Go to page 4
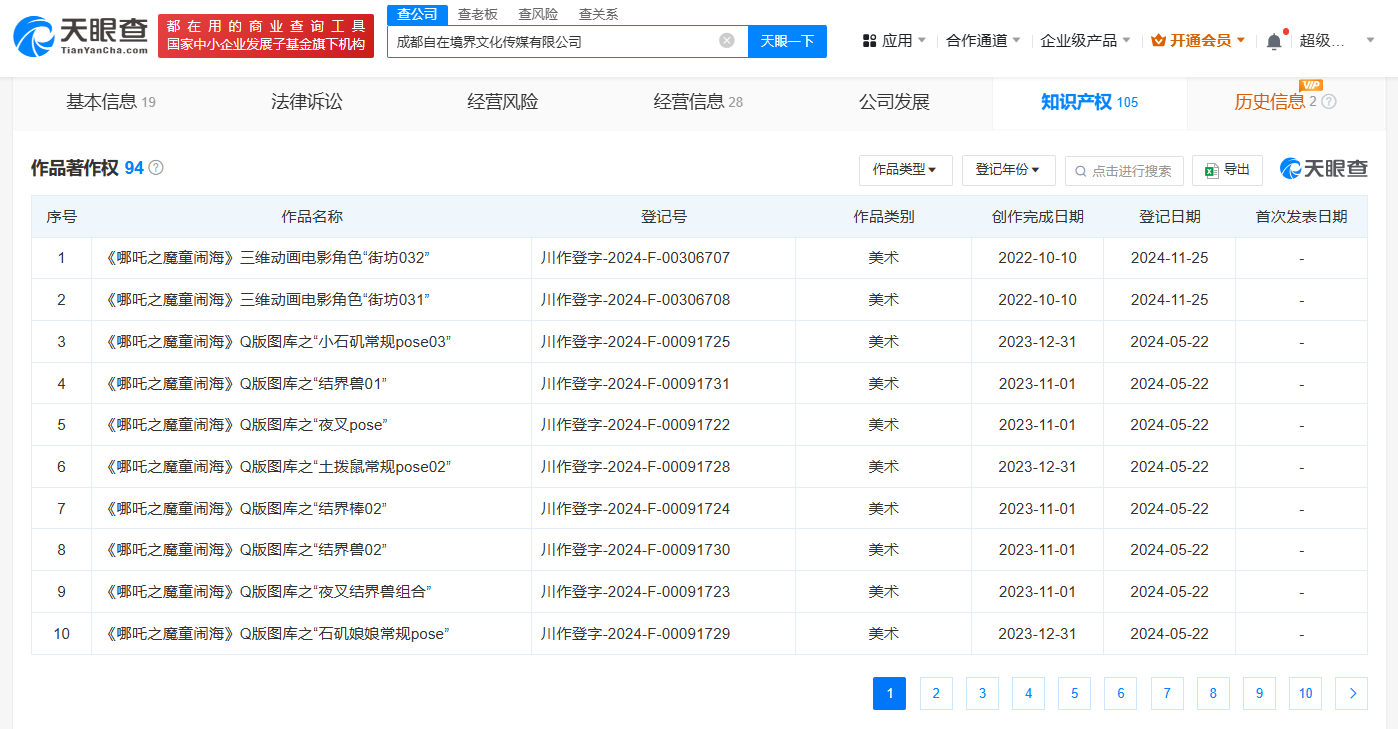Image resolution: width=1398 pixels, height=729 pixels. tap(1028, 694)
